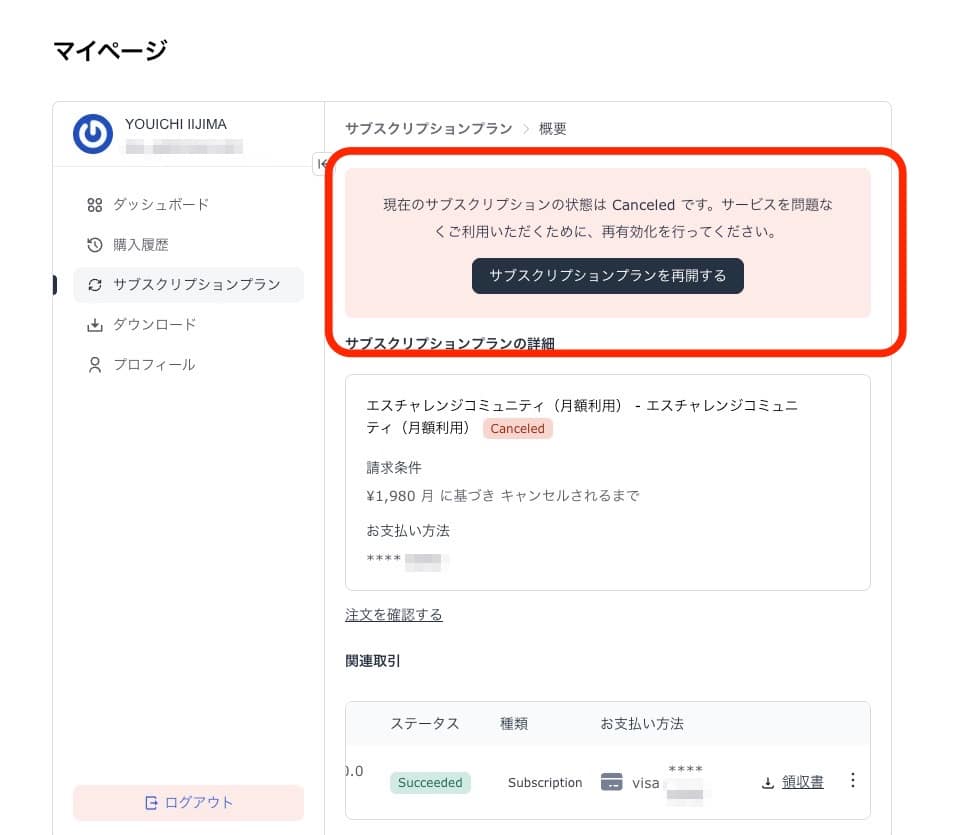Click the download tray icon in sidebar
Screen dimensions: 955x835
[x=94, y=325]
